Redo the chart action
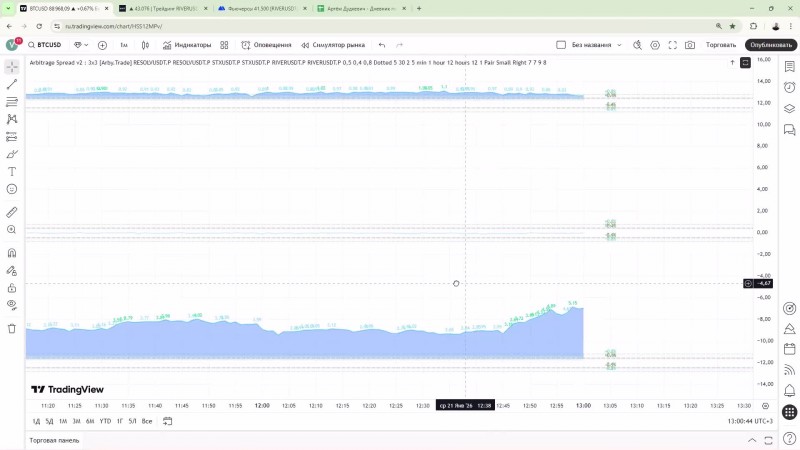Screen dimensions: 800x450 [x=399, y=45]
